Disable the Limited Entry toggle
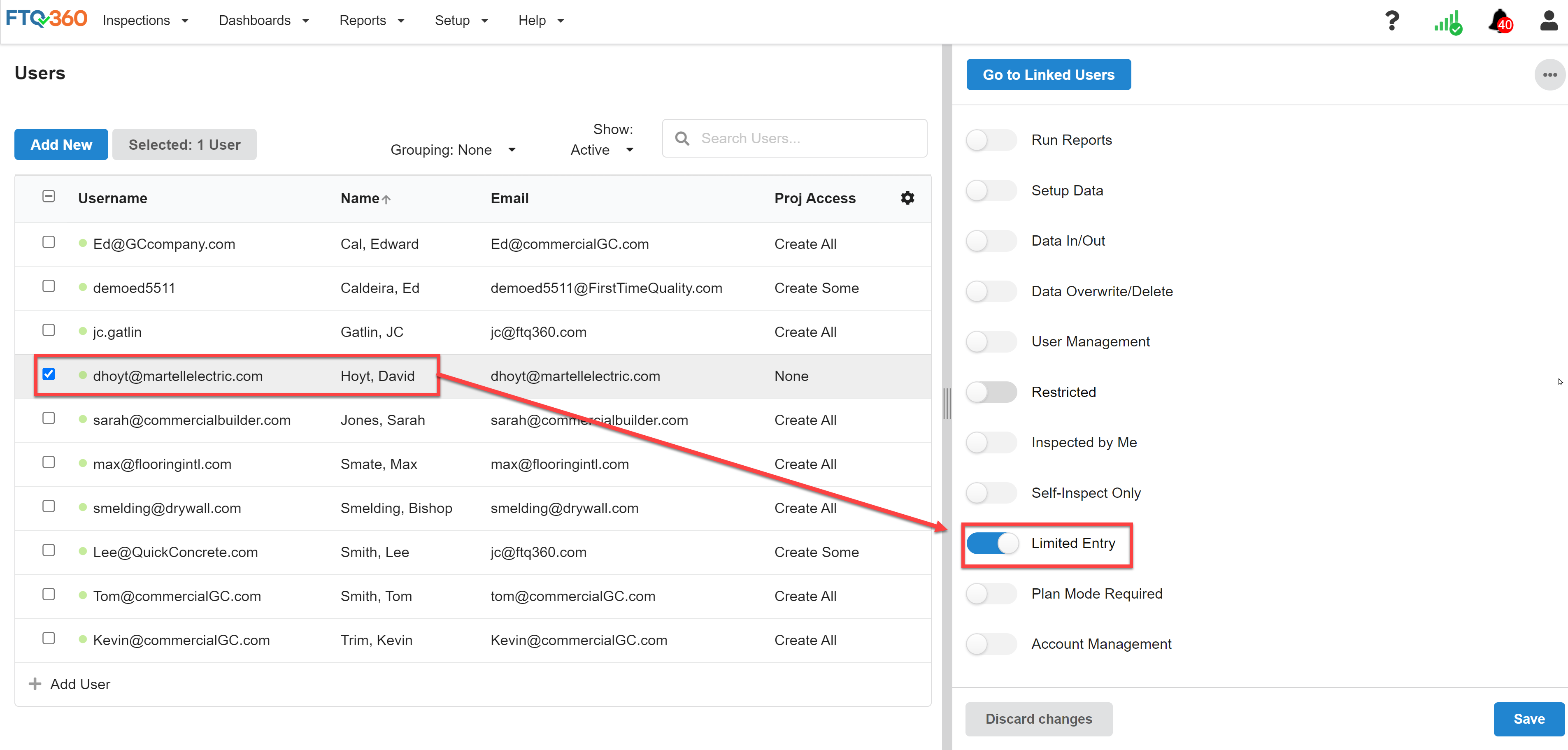The width and height of the screenshot is (1568, 750). point(992,543)
